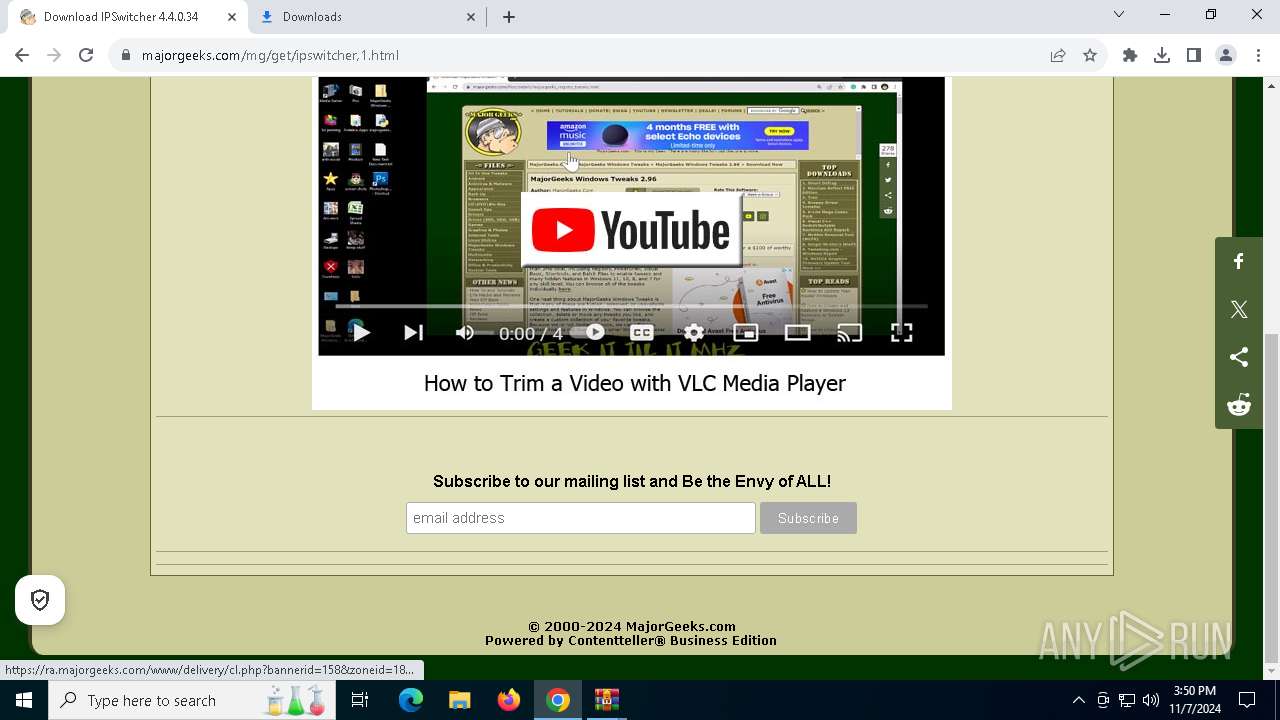Screen dimensions: 1280x720
Task: Mute the video volume
Action: coord(465,333)
